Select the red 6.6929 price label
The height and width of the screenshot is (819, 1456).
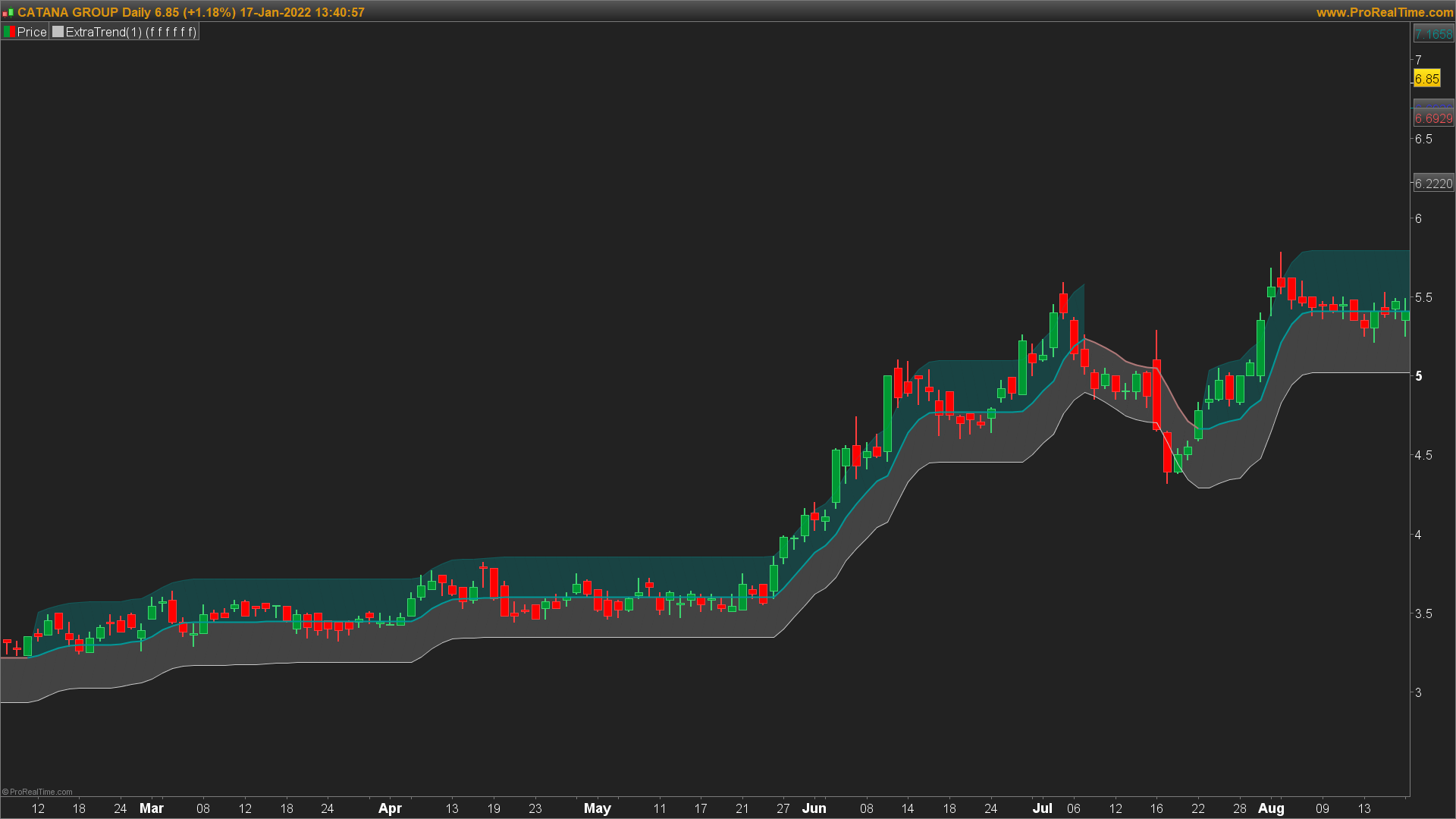[x=1433, y=118]
